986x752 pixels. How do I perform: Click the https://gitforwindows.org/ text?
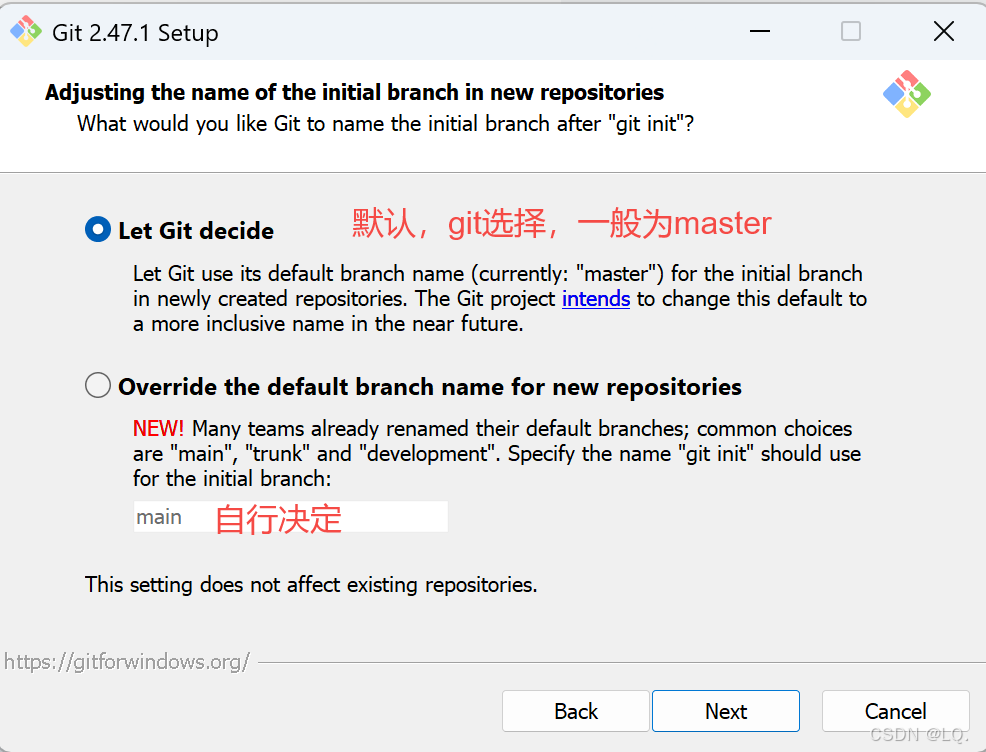click(x=127, y=661)
